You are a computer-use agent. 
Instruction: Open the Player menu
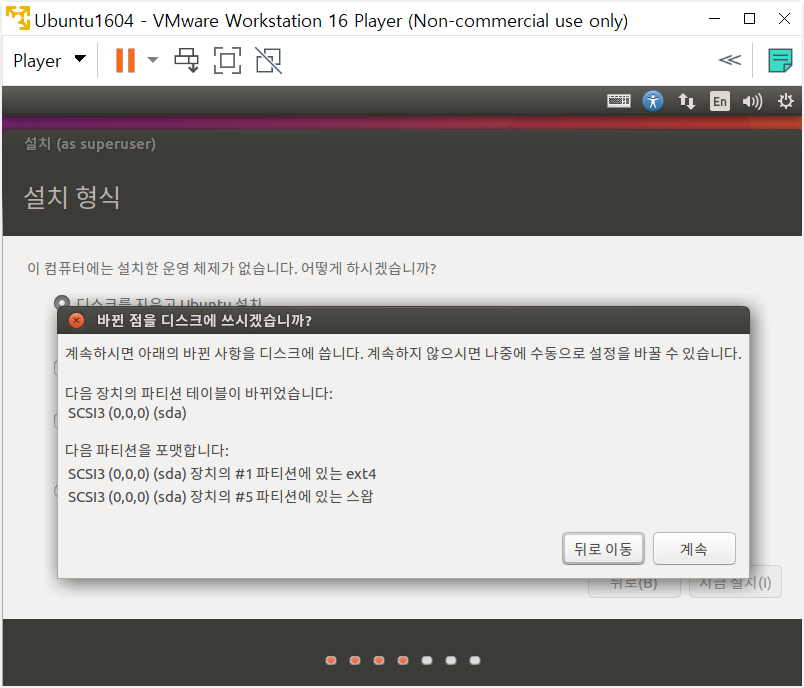coord(49,60)
